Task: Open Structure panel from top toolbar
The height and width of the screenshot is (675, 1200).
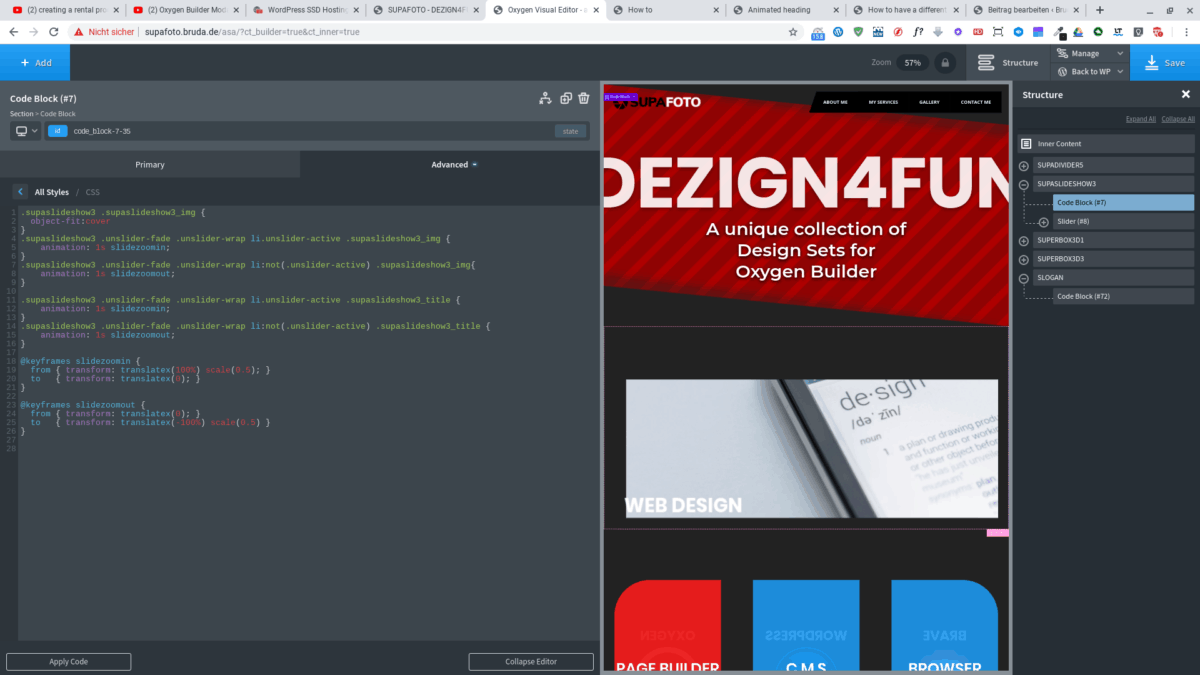Action: click(1008, 62)
